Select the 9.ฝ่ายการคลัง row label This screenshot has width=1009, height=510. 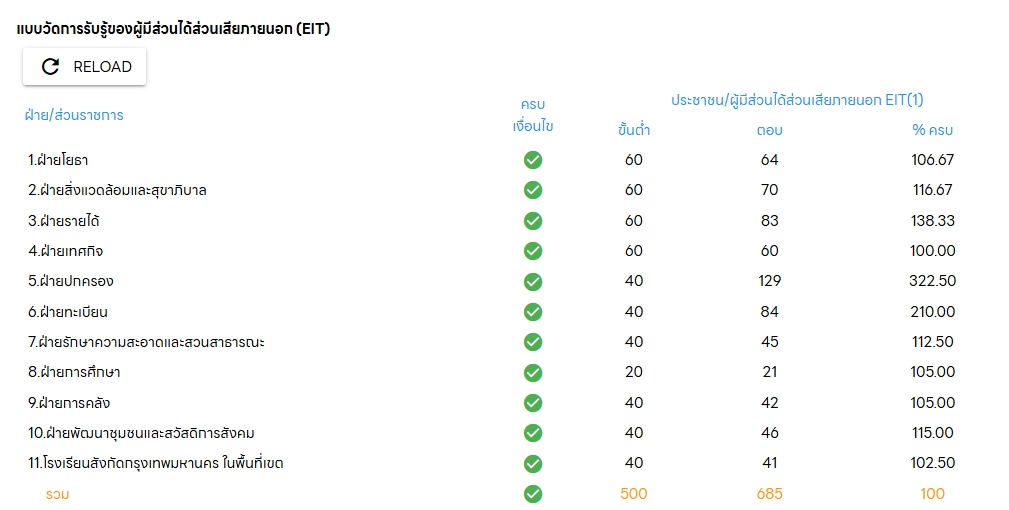pos(69,403)
